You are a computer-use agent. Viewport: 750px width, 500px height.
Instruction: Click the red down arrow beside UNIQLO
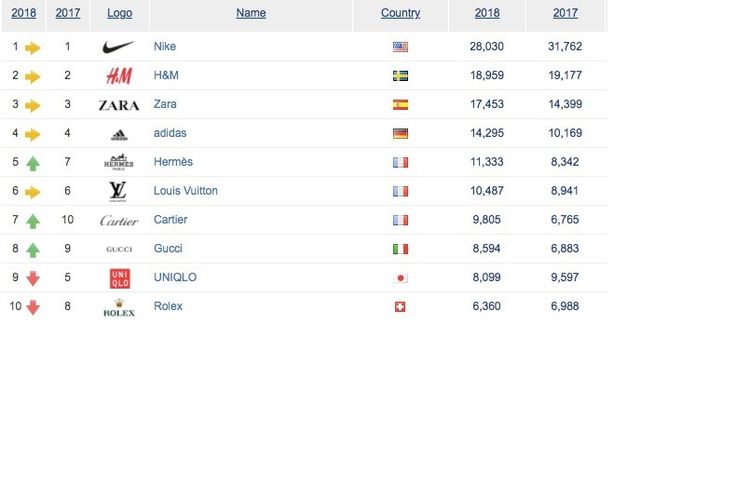click(33, 278)
